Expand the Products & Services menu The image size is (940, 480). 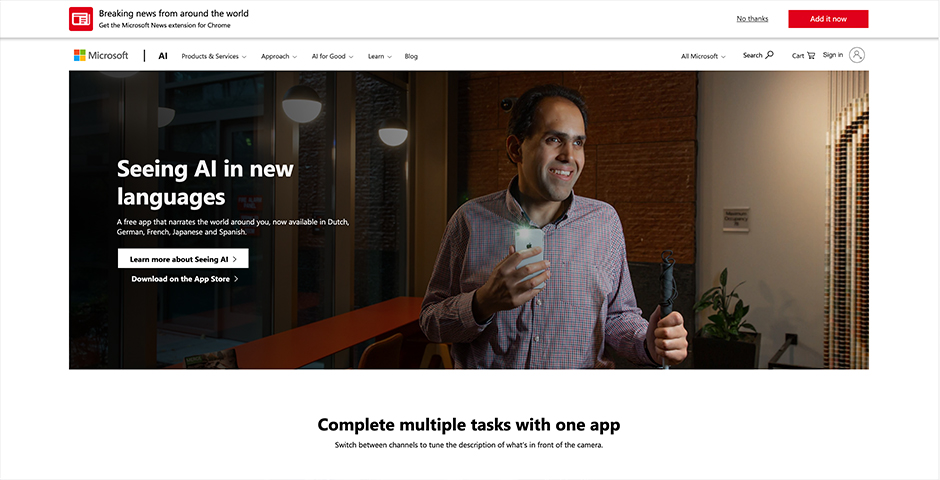click(214, 56)
